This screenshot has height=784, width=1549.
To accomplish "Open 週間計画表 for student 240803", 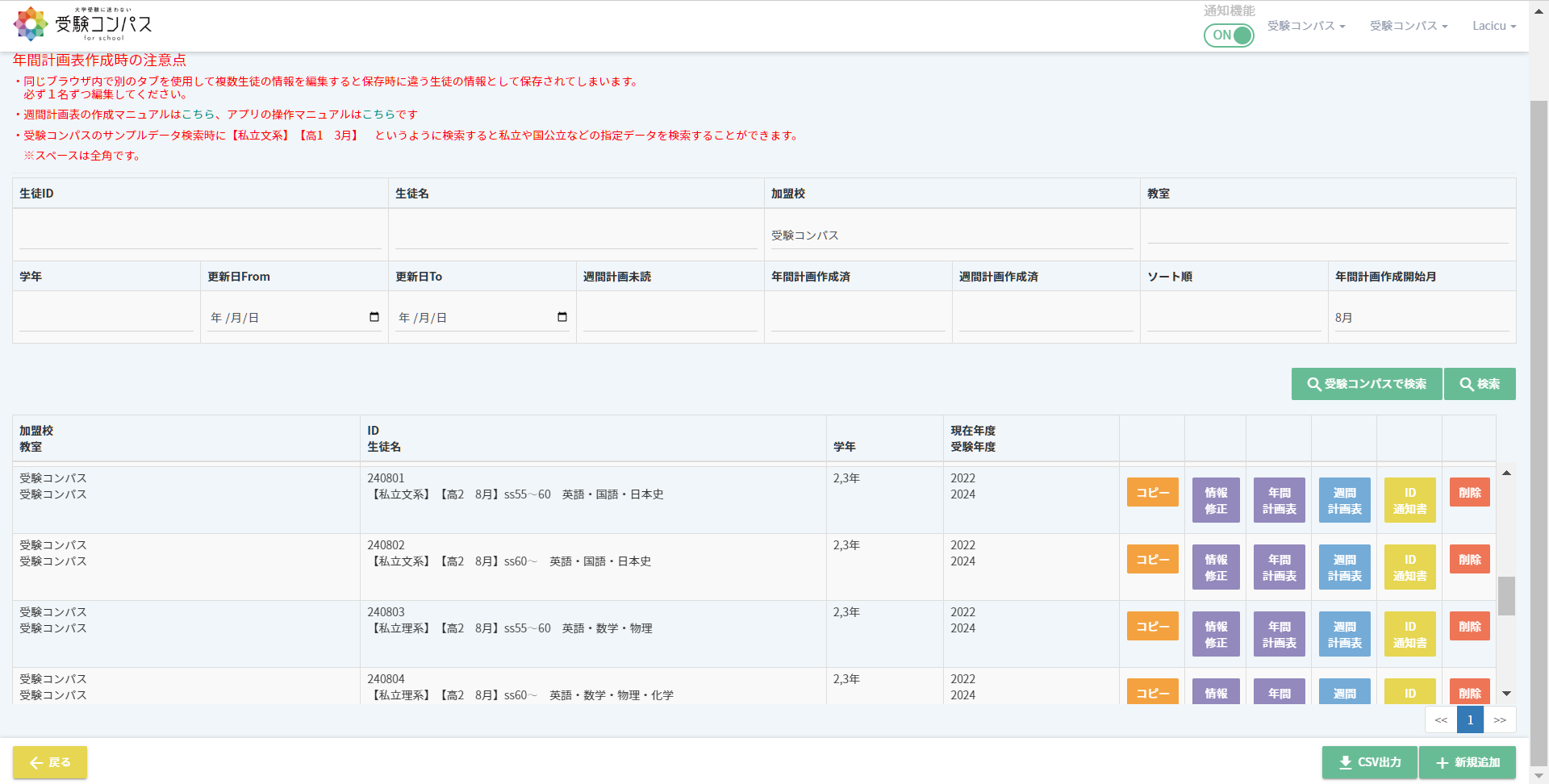I will pyautogui.click(x=1345, y=634).
